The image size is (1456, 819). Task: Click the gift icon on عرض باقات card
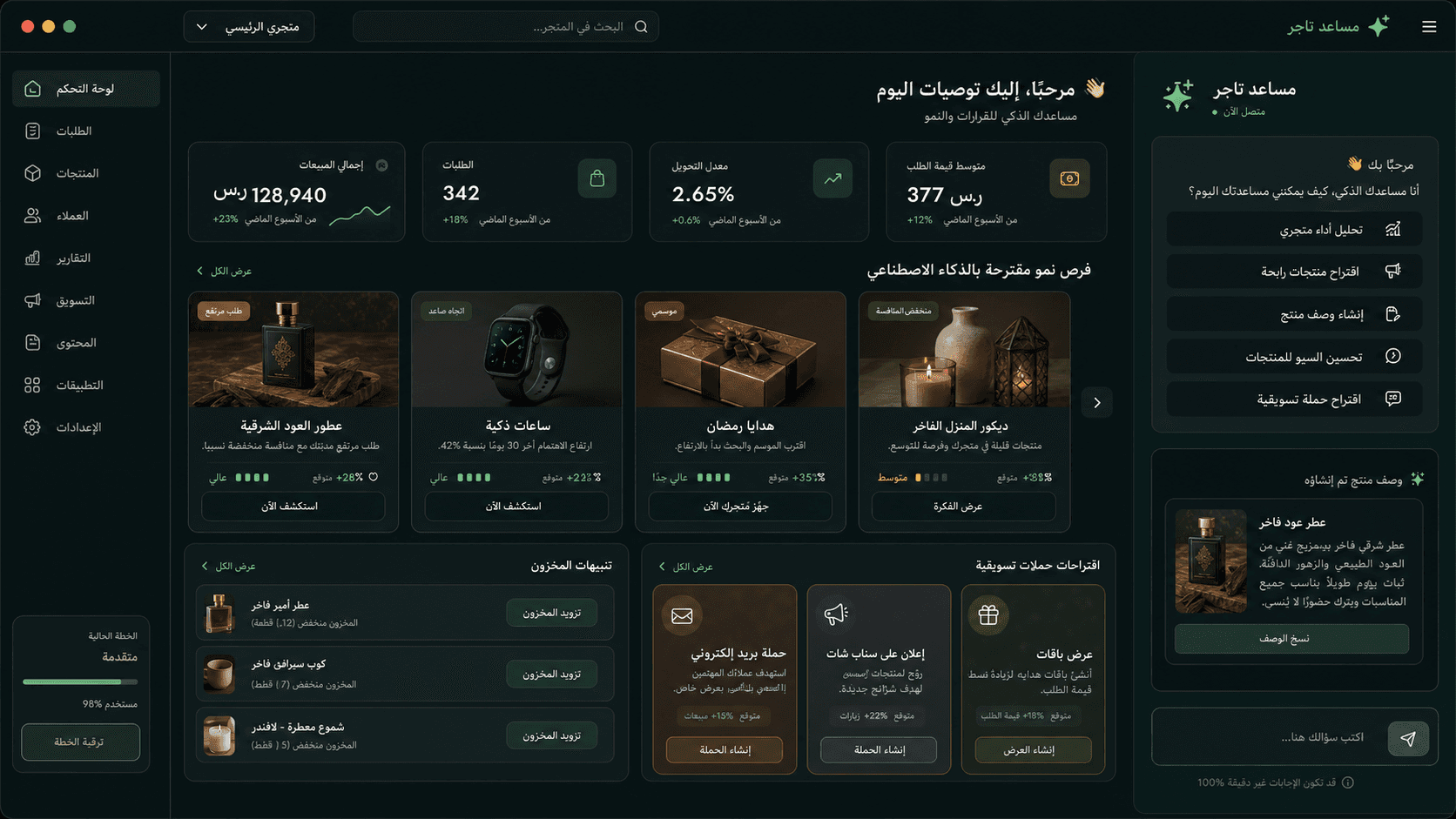(x=988, y=615)
